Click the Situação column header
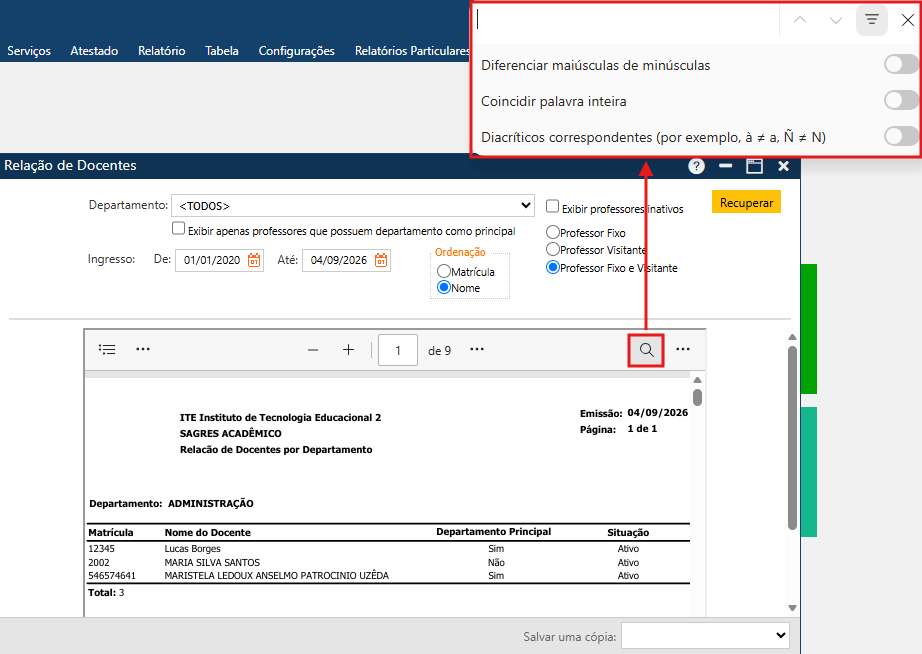Image resolution: width=922 pixels, height=654 pixels. point(628,532)
